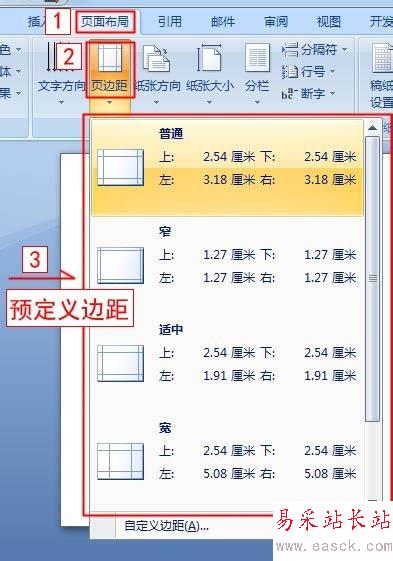The width and height of the screenshot is (393, 561).
Task: Click the margins list scroll up arrow
Action: tap(373, 128)
